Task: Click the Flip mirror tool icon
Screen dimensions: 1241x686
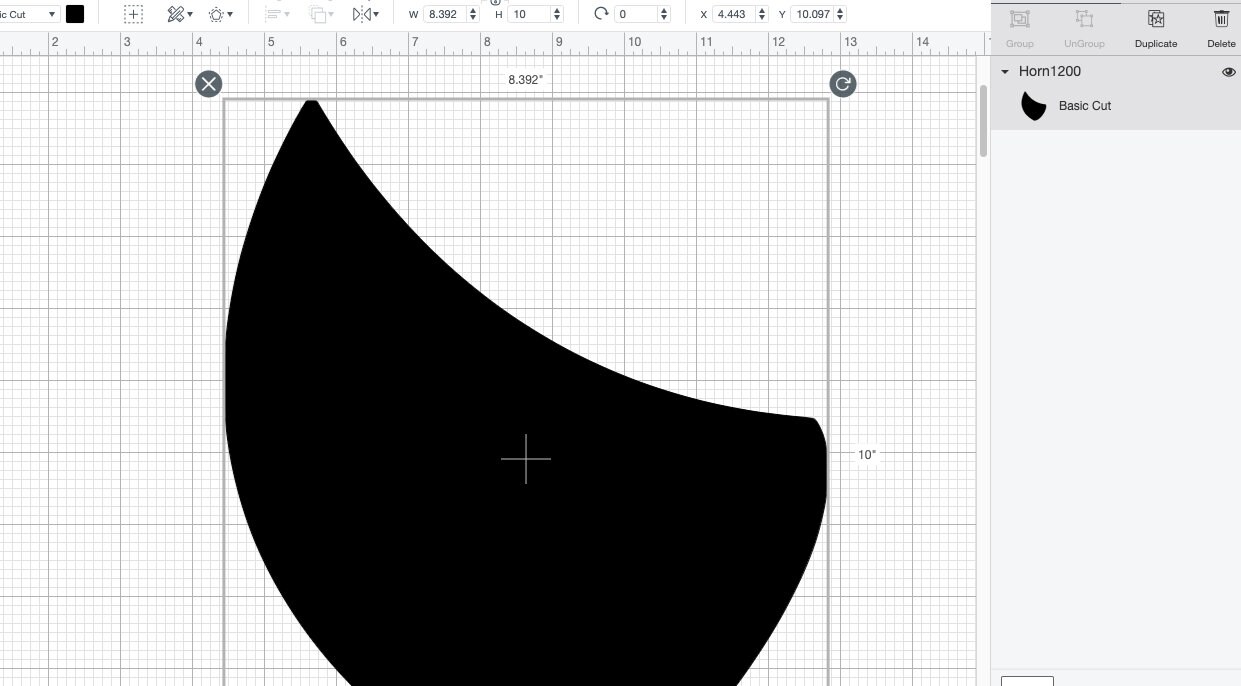Action: point(360,13)
